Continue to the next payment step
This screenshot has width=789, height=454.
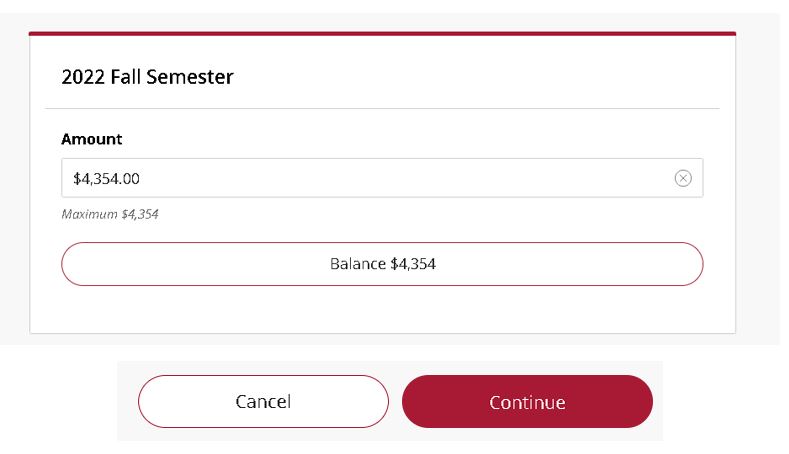527,402
